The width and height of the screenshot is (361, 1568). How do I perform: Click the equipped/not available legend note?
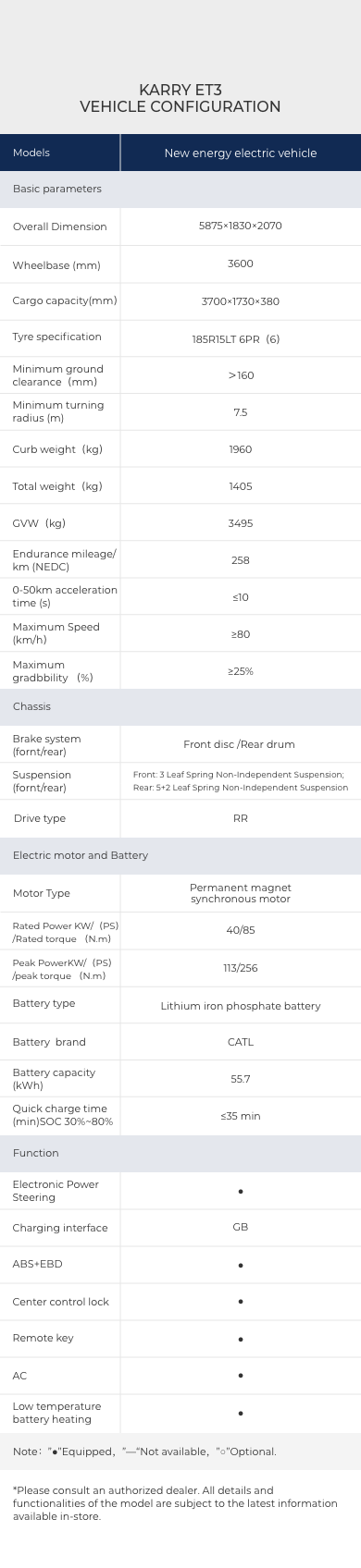pyautogui.click(x=144, y=1452)
